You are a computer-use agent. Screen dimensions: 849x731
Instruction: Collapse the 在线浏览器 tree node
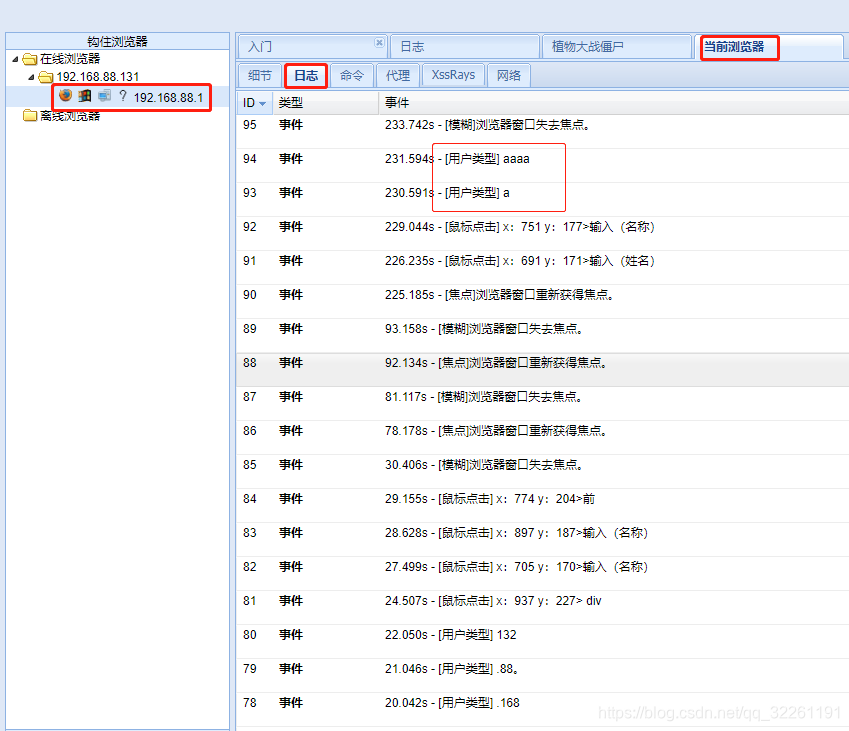15,59
